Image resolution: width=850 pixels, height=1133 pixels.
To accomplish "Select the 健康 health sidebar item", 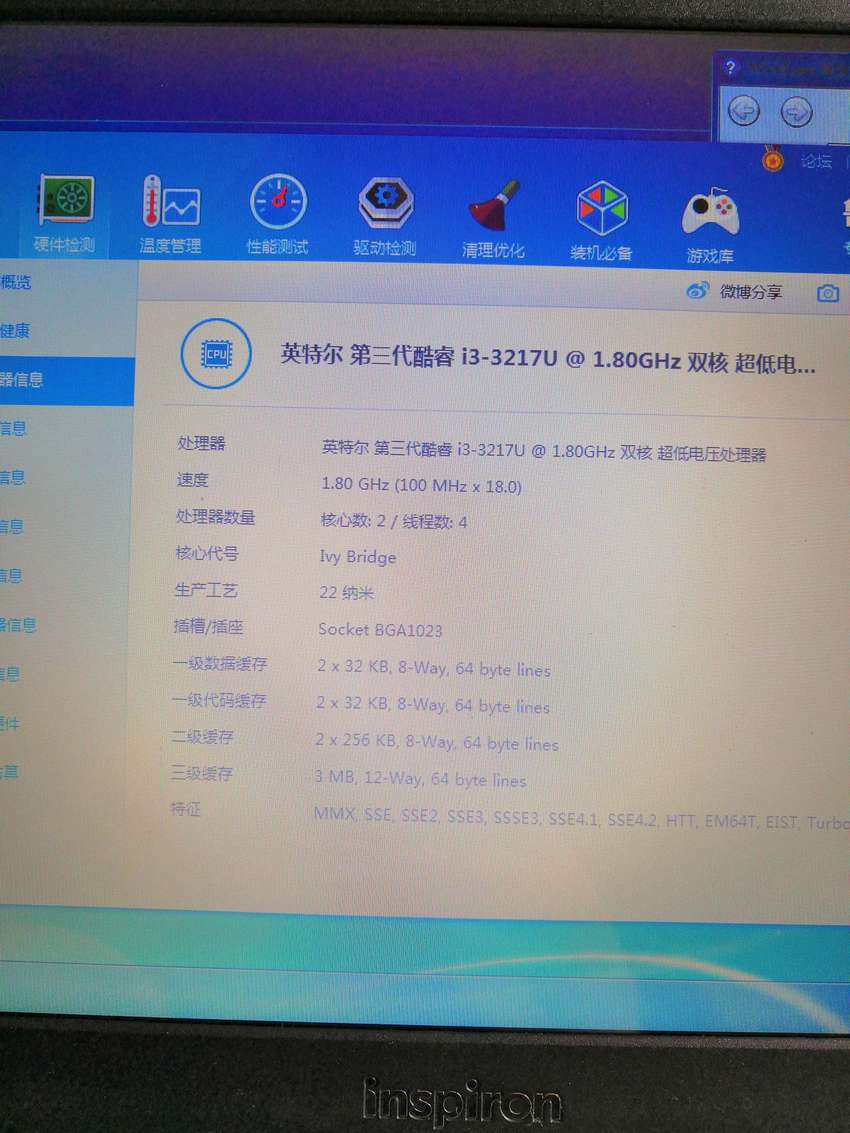I will click(14, 331).
